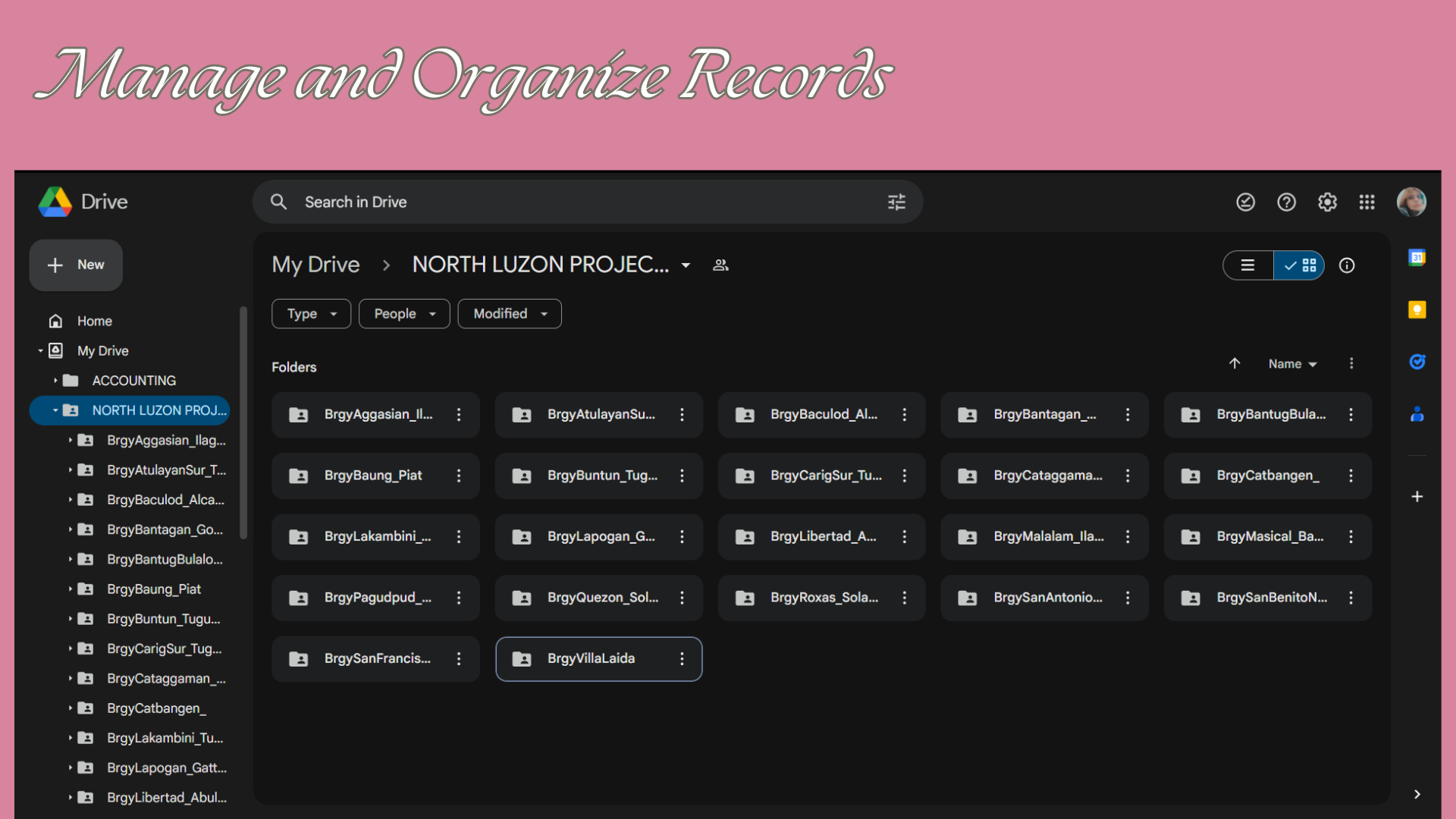Click the New button
This screenshot has height=819, width=1456.
76,265
